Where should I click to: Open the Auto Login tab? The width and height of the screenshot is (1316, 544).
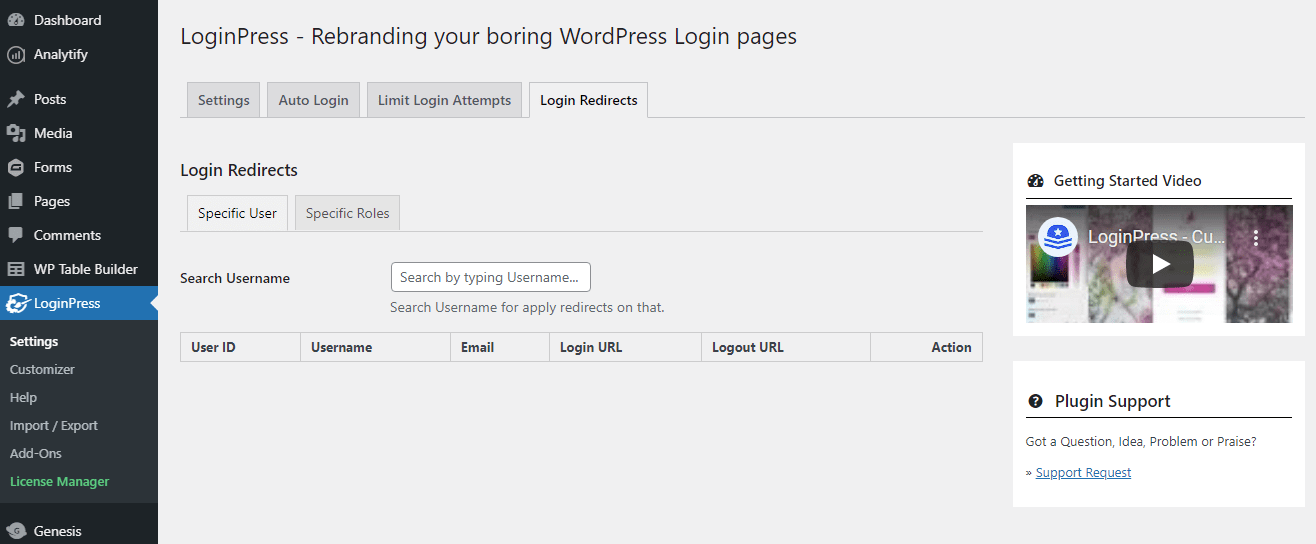click(313, 100)
